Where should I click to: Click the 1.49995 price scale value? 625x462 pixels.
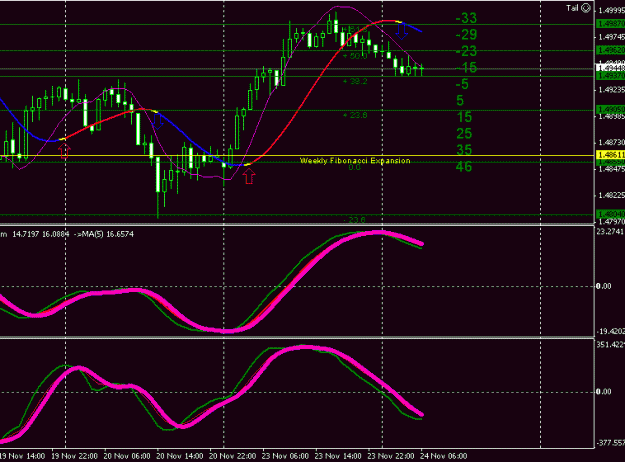[x=611, y=10]
